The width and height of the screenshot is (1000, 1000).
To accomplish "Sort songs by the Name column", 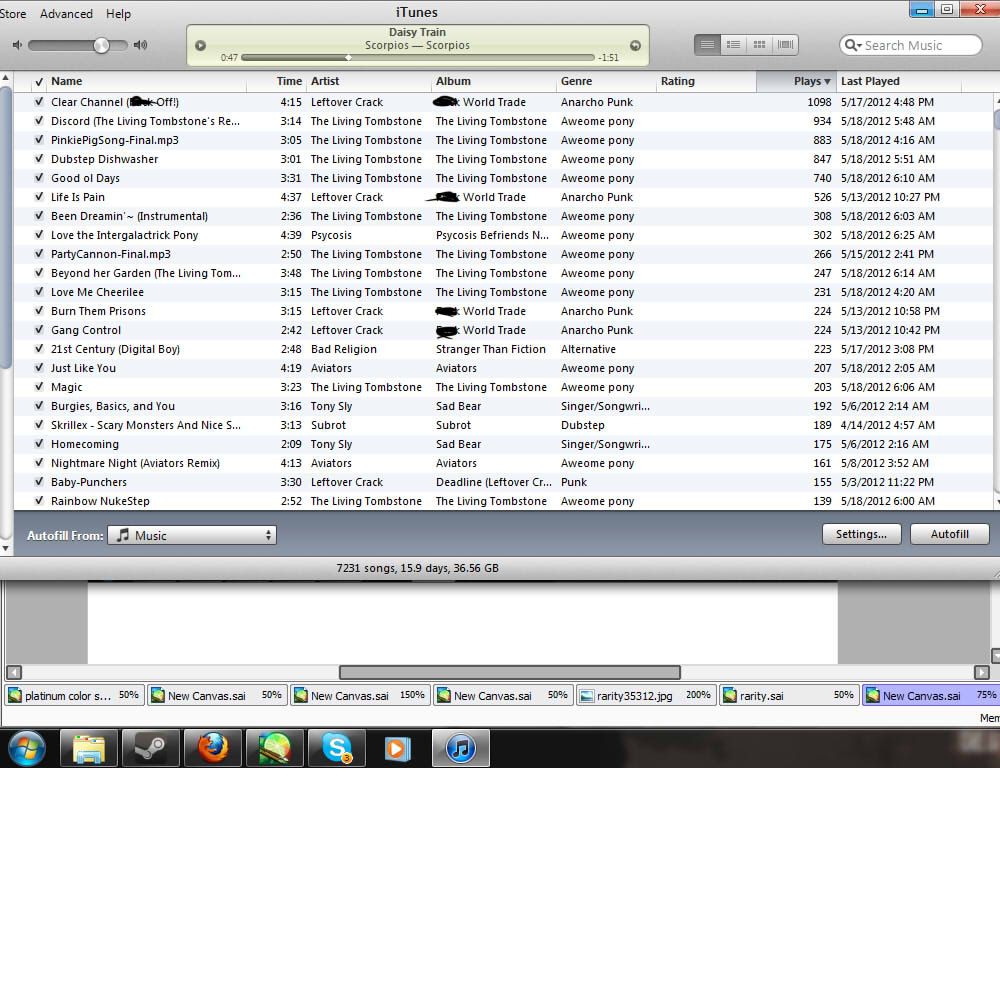I will point(145,81).
